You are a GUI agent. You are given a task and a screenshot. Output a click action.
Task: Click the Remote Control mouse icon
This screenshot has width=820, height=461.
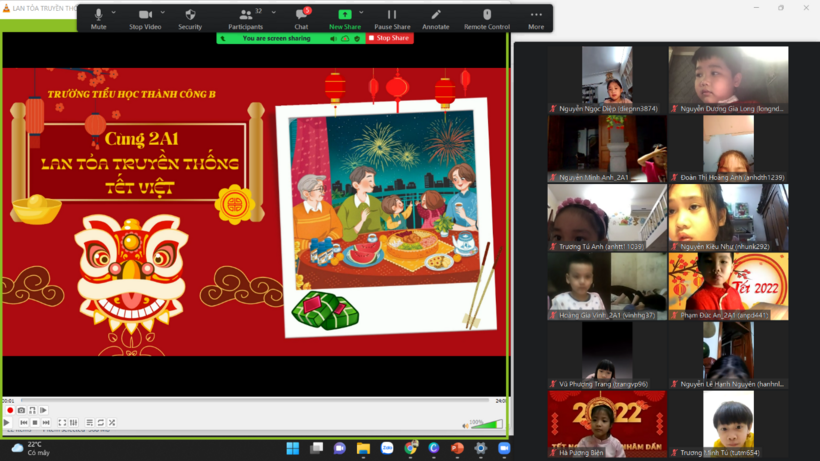coord(487,18)
